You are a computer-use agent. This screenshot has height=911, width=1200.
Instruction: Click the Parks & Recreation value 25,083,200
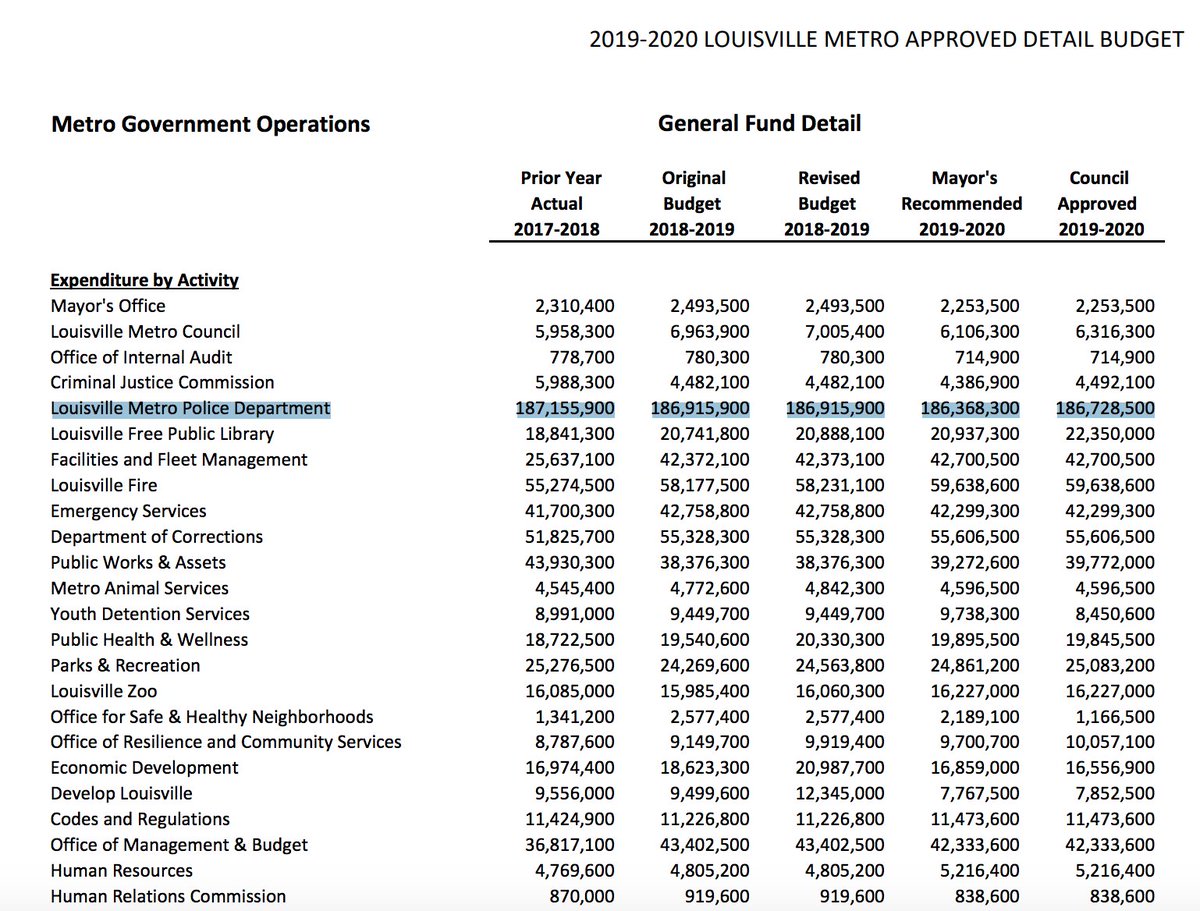(1109, 665)
